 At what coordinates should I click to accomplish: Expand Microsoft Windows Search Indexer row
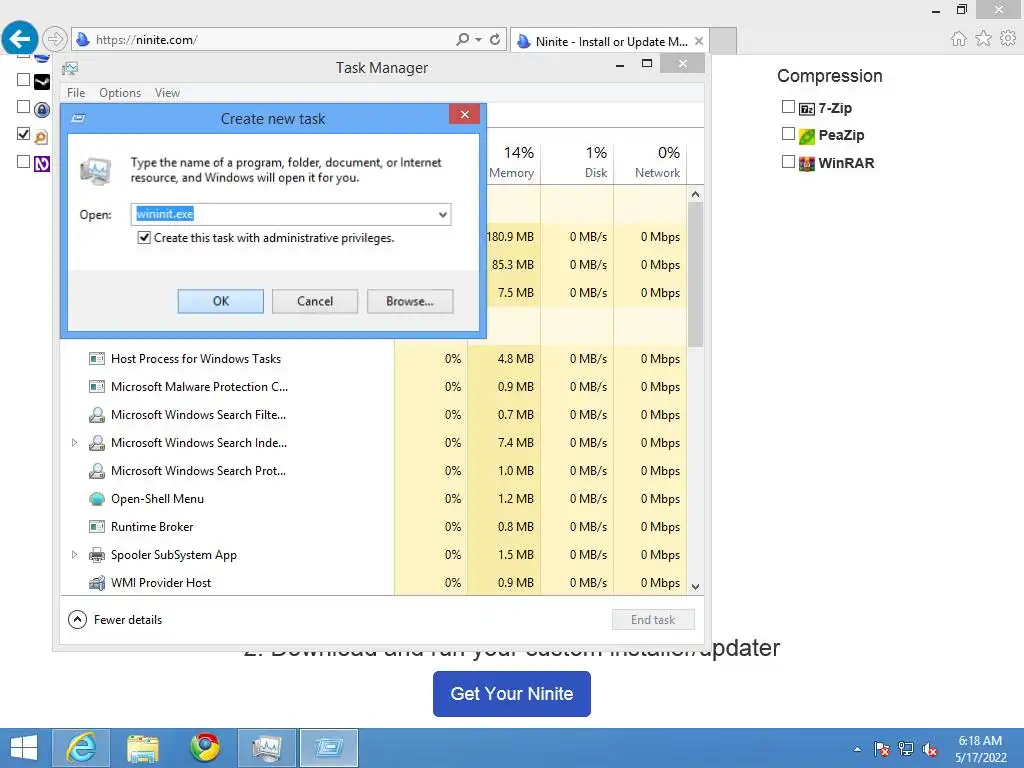[x=74, y=443]
